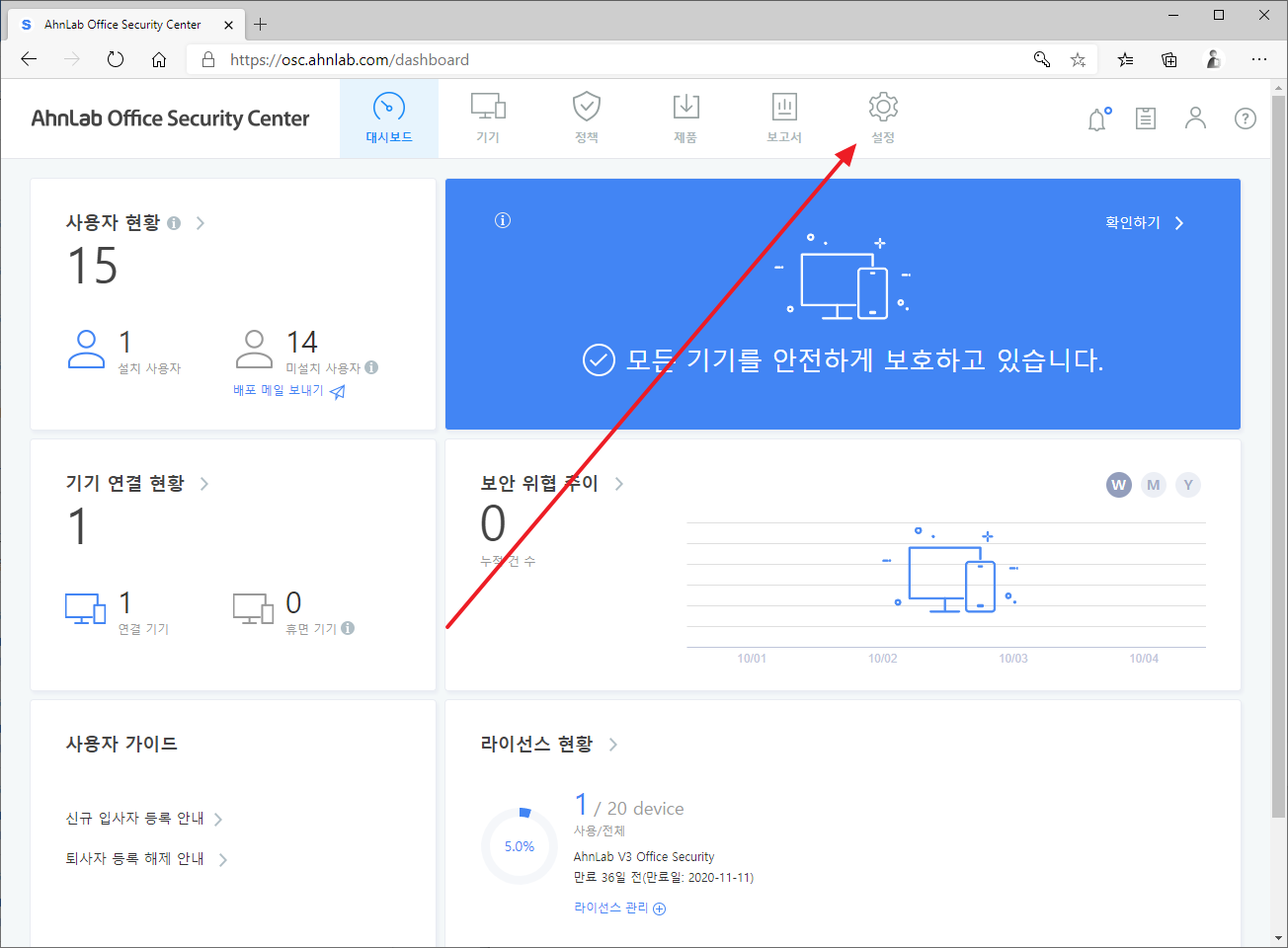The width and height of the screenshot is (1288, 948).
Task: Open 설정 settings gear
Action: point(883,118)
